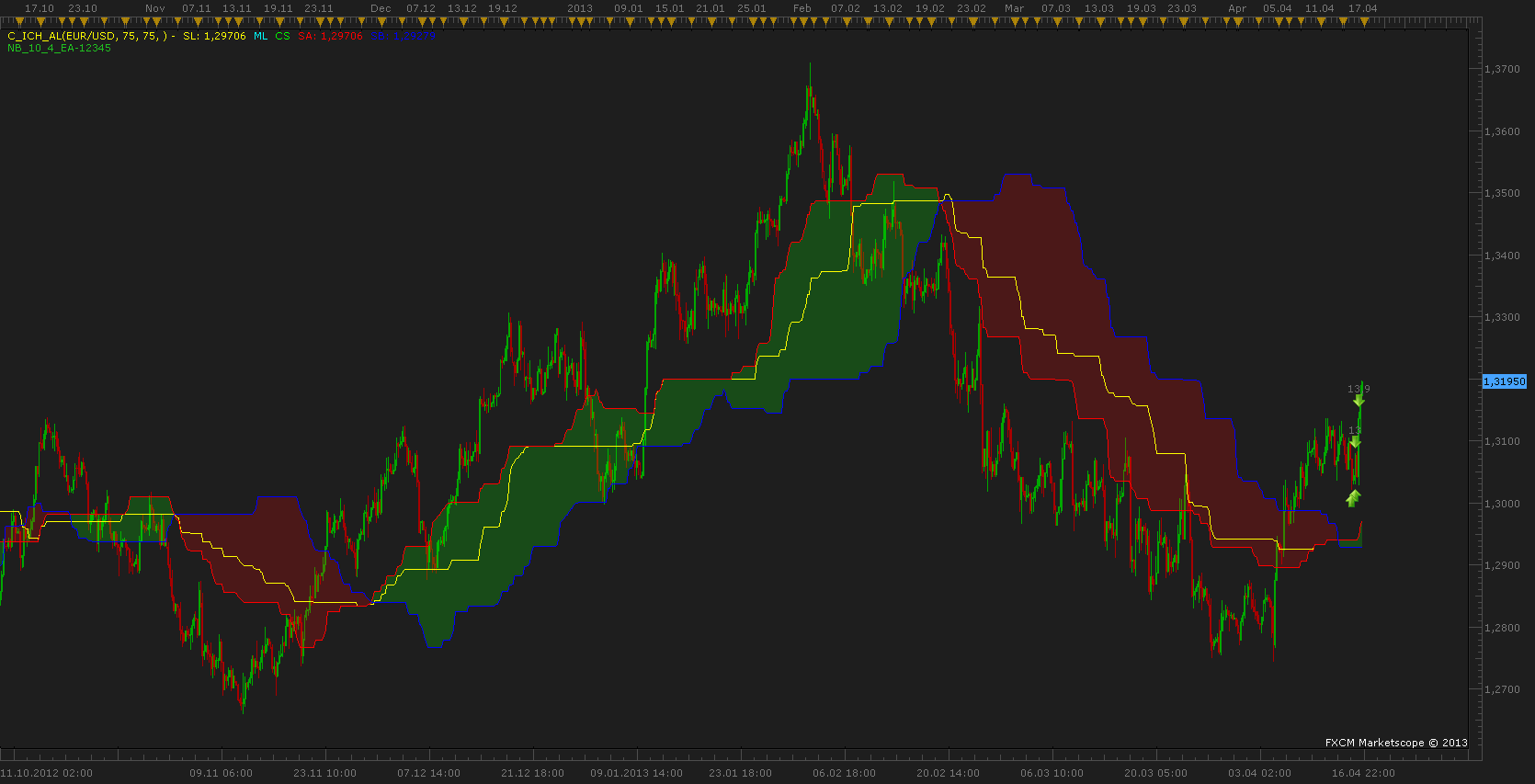Viewport: 1535px width, 784px height.
Task: Click the 1,3000 price axis label
Action: (x=1502, y=504)
